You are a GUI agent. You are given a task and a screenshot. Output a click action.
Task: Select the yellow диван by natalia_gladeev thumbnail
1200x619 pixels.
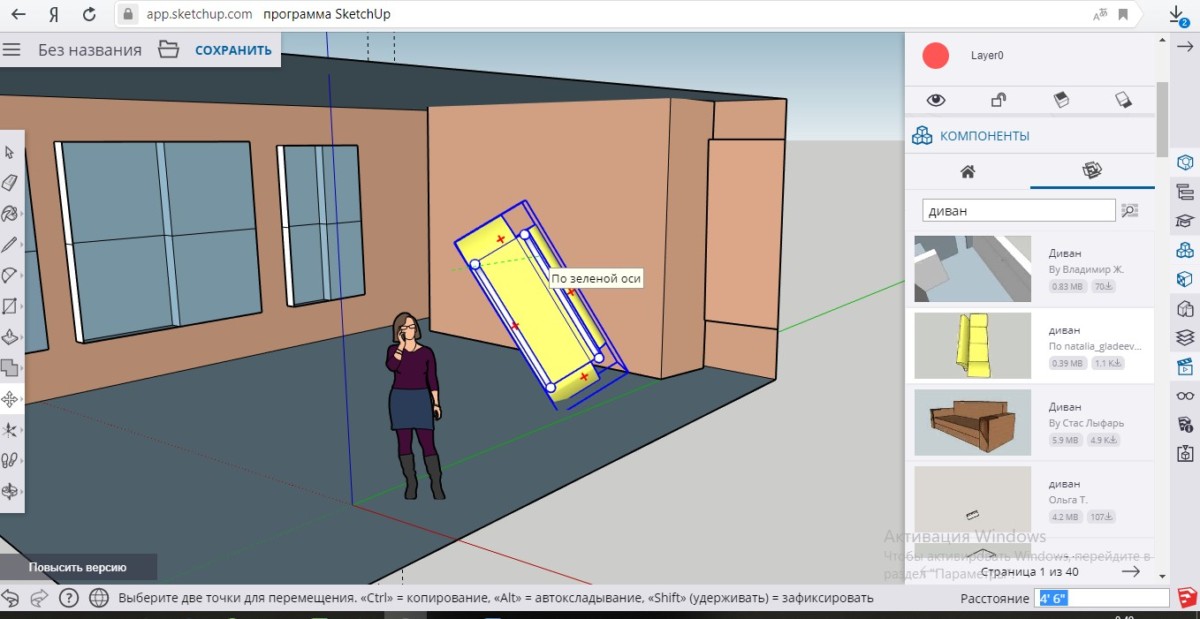973,346
